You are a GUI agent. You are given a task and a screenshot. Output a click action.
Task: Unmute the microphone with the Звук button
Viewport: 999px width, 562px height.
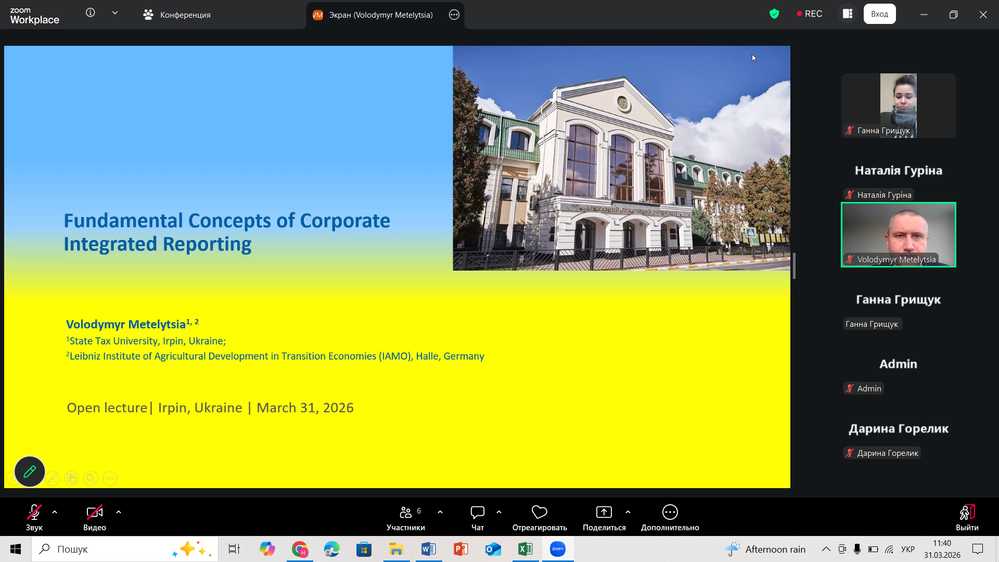click(34, 513)
